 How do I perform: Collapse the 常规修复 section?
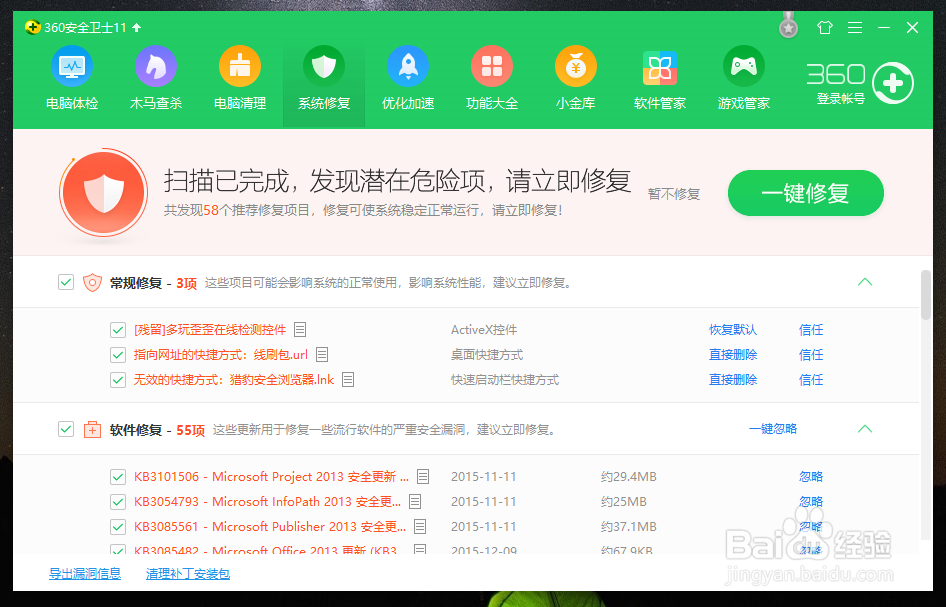(865, 282)
